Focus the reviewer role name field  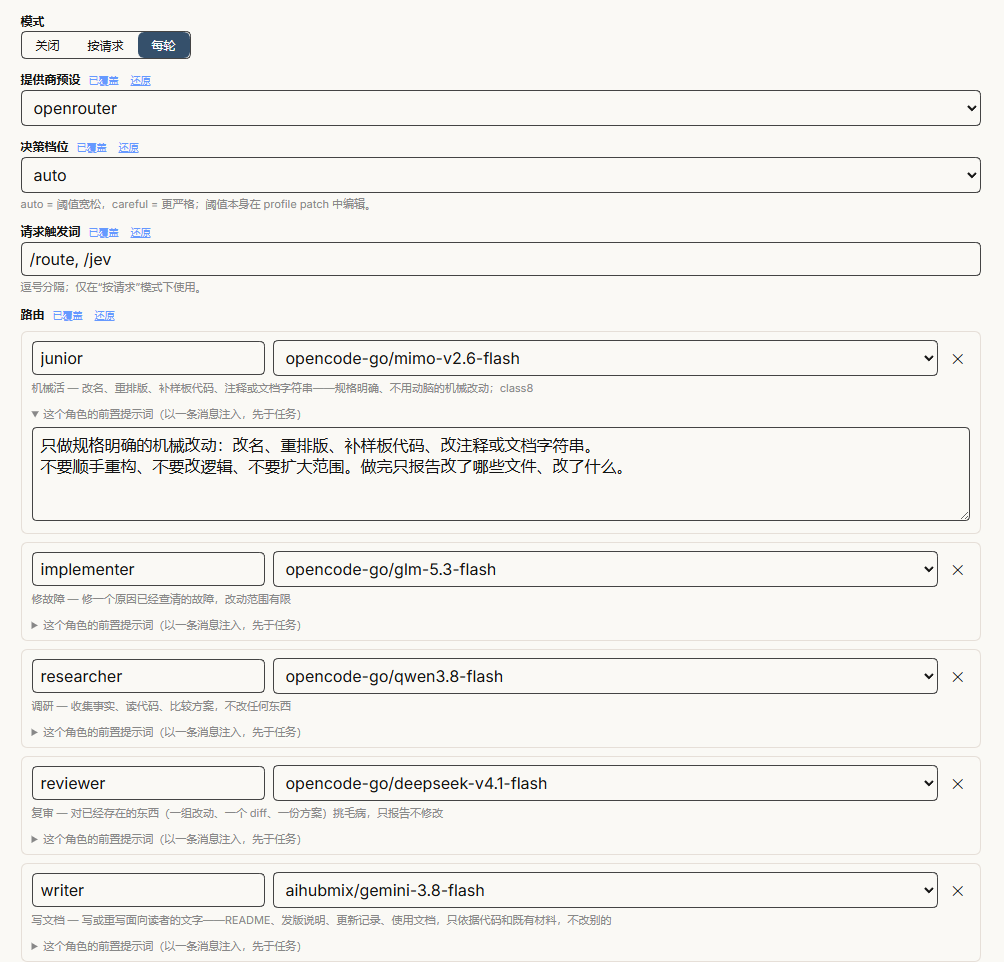click(148, 783)
